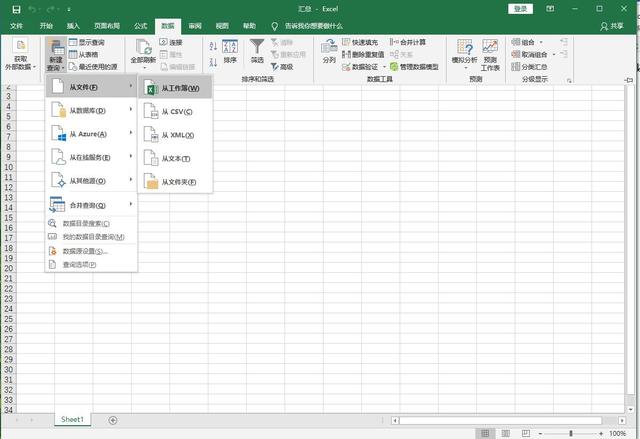The image size is (640, 439).
Task: Add a new sheet with the plus button
Action: click(x=113, y=420)
